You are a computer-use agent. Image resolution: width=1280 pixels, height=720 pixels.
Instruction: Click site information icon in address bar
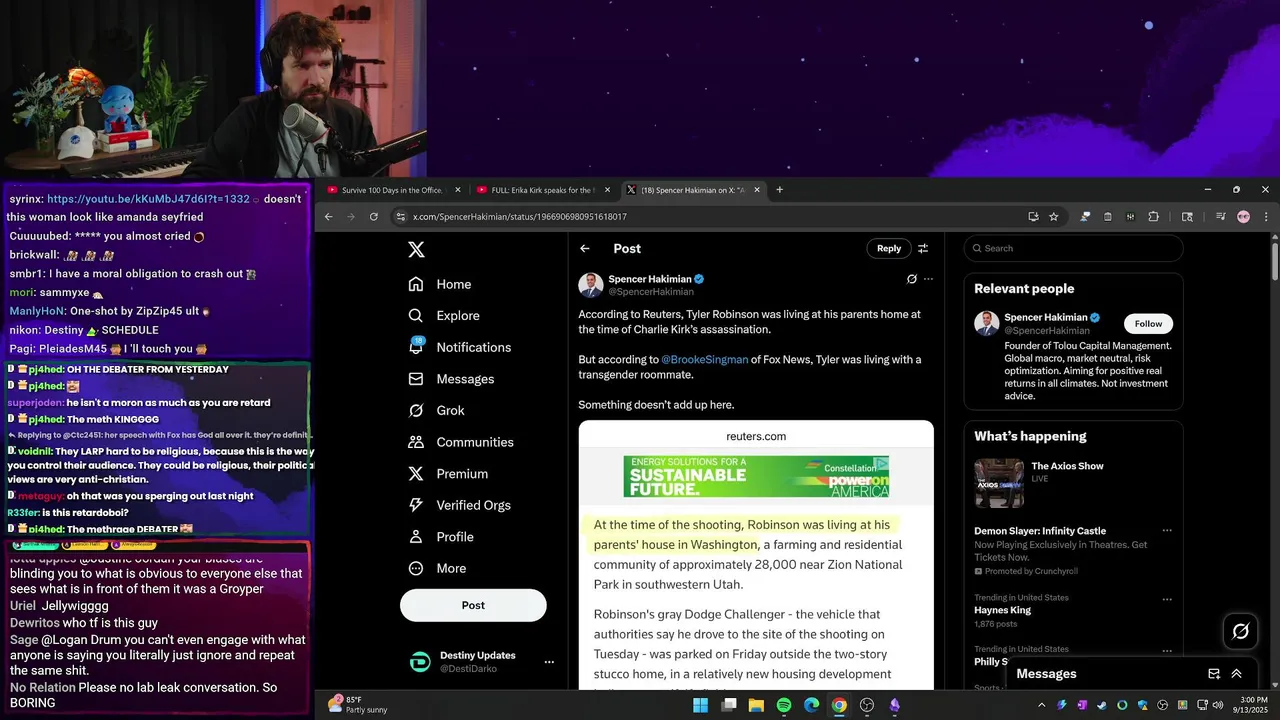tap(401, 216)
